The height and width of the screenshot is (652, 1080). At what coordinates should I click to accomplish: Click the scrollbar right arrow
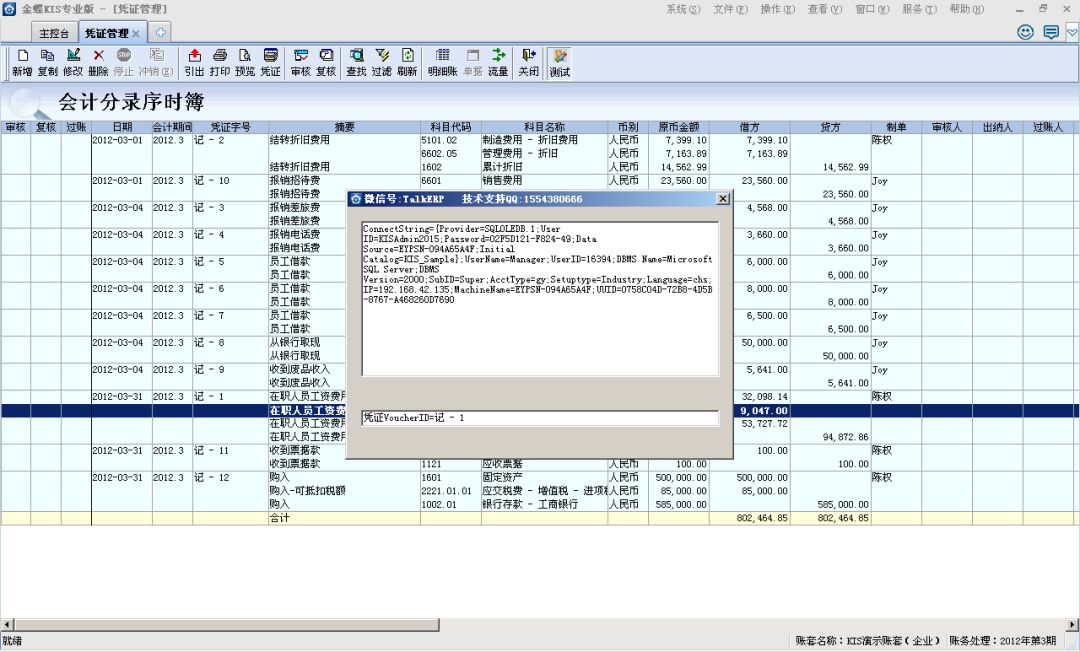(x=1072, y=624)
